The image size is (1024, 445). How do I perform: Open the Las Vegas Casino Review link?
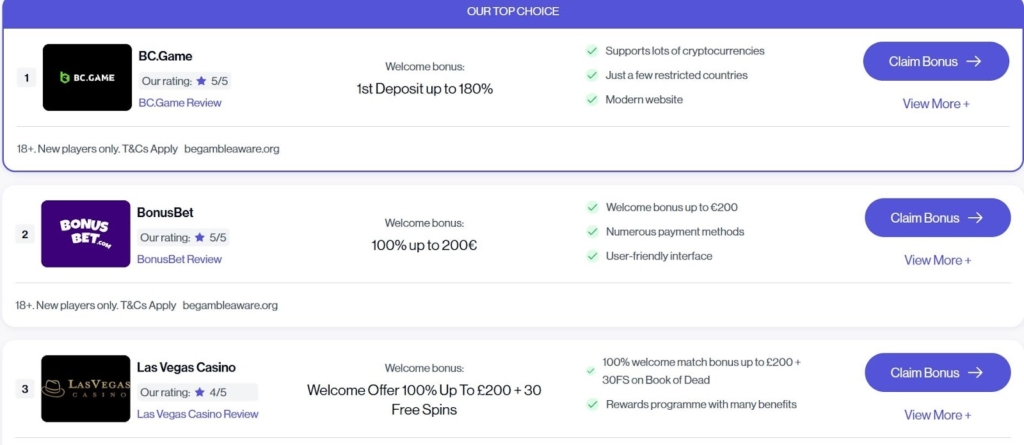(197, 414)
